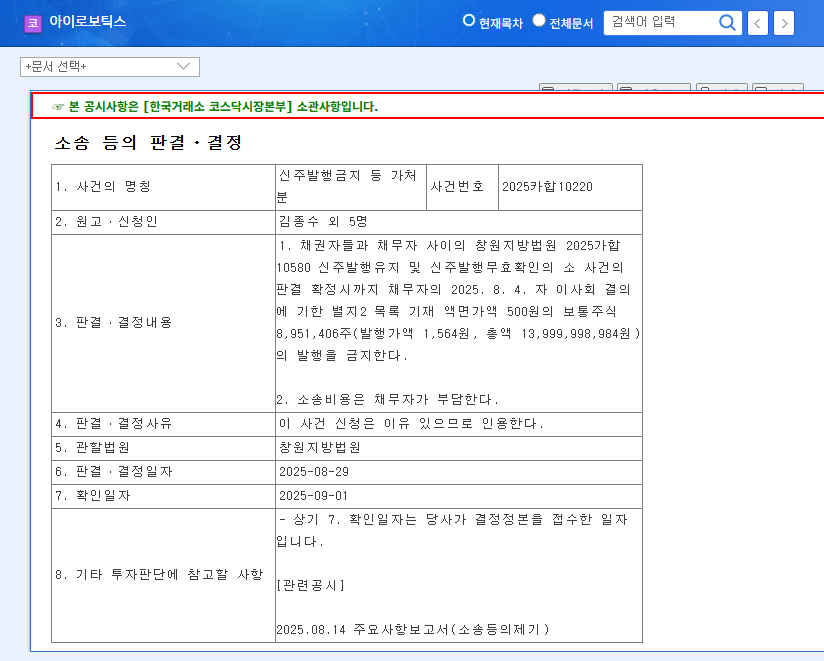Screen dimensions: 824x661
Task: Click the line containing 8,951,406주
Action: tap(458, 334)
